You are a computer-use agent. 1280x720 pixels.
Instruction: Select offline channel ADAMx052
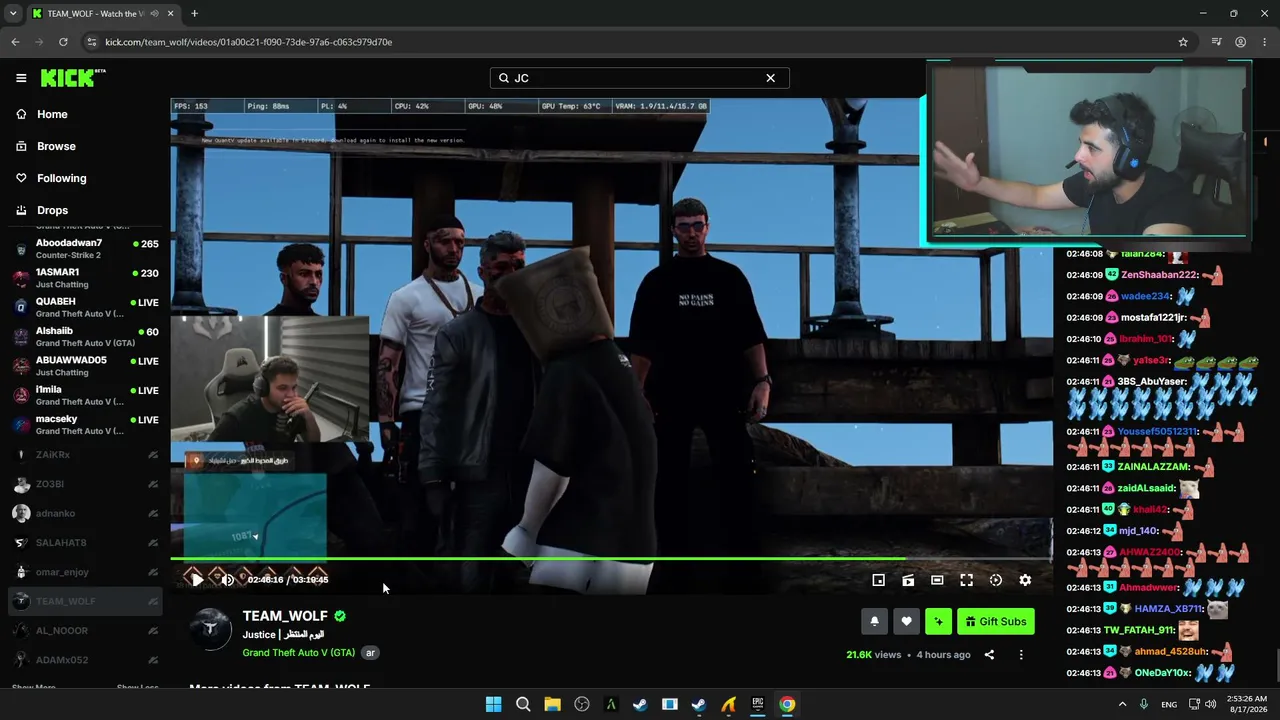coord(85,660)
